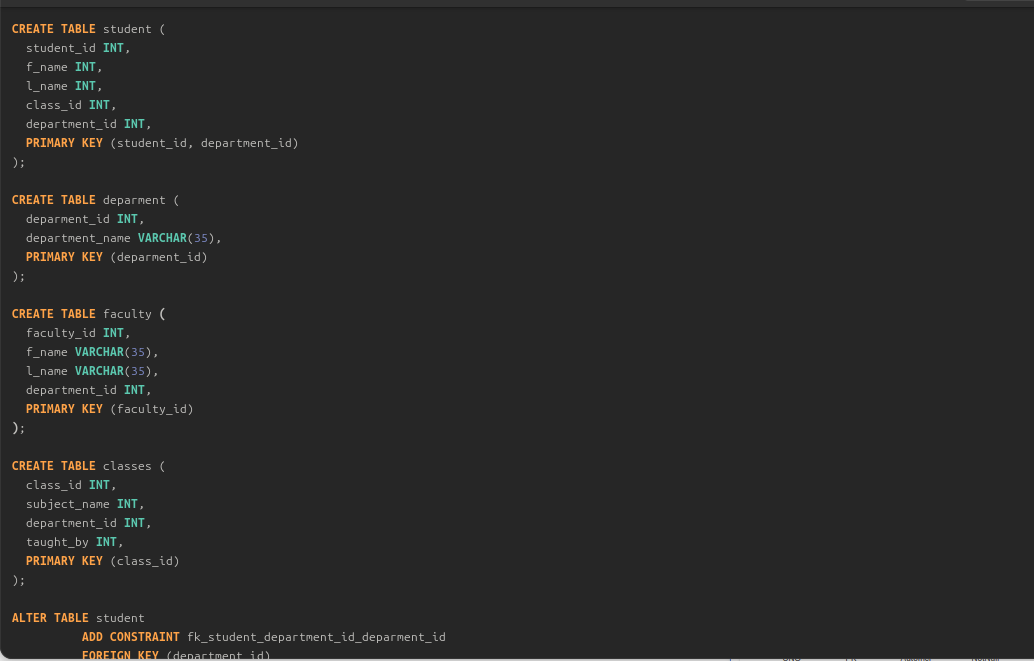Click the 'CREATE TABLE deparment (' line
The image size is (1034, 661).
click(95, 200)
